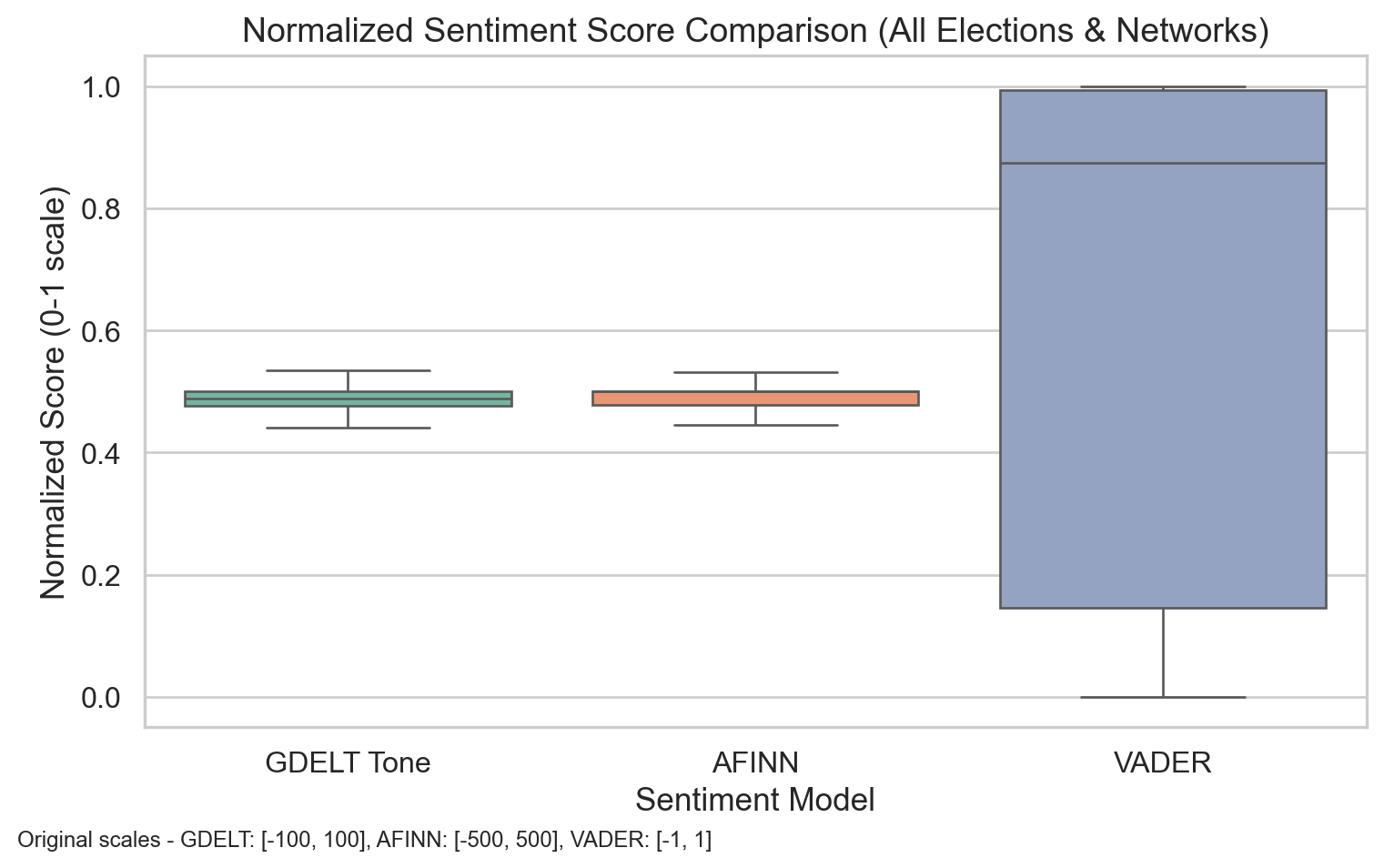Click the AFINN upper whisker cap
This screenshot has height=868, width=1384.
coord(755,372)
